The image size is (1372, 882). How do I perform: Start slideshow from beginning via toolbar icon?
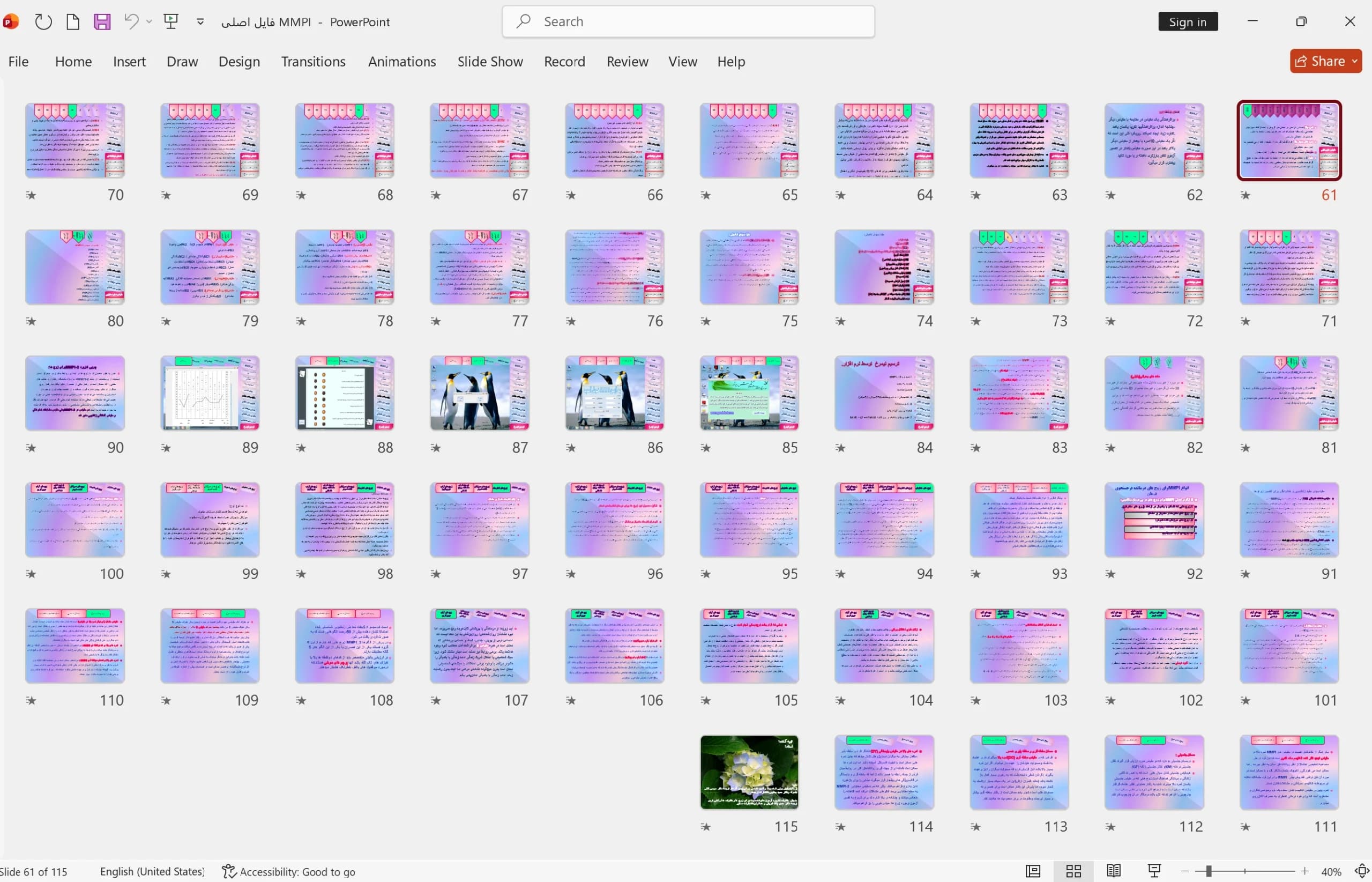click(170, 22)
